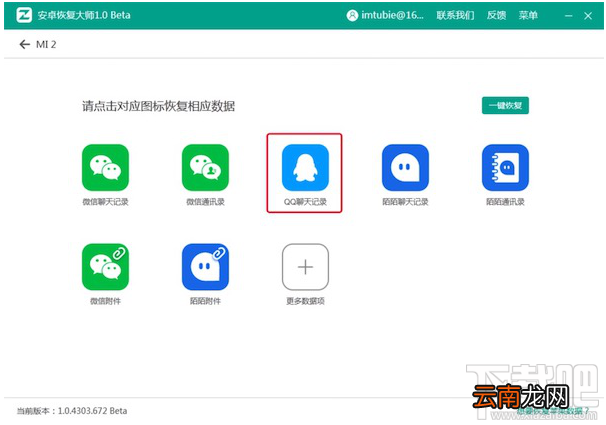Viewport: 606px width, 425px height.
Task: Click the imtubie@16... account name
Action: coord(392,15)
